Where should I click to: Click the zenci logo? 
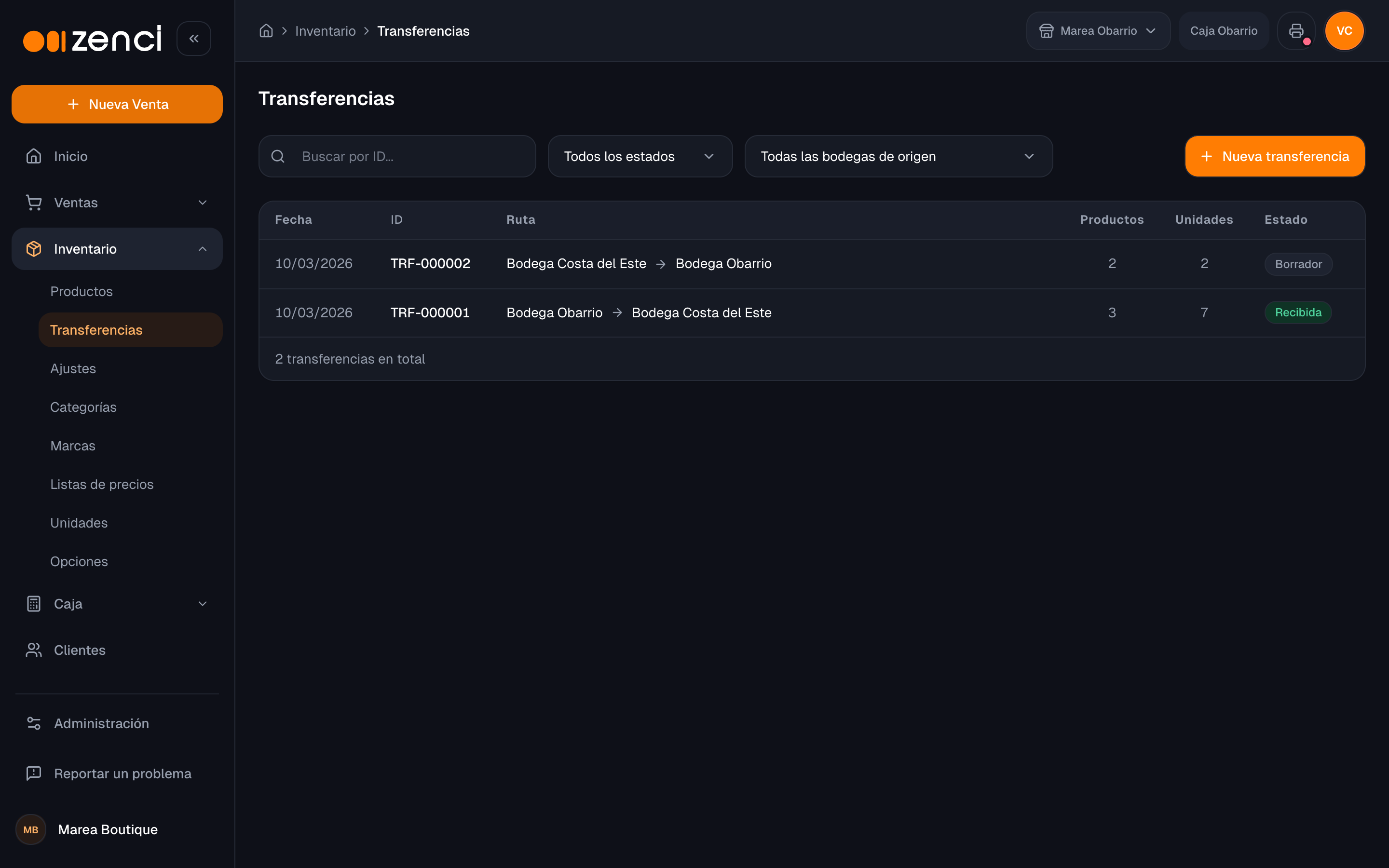[93, 39]
